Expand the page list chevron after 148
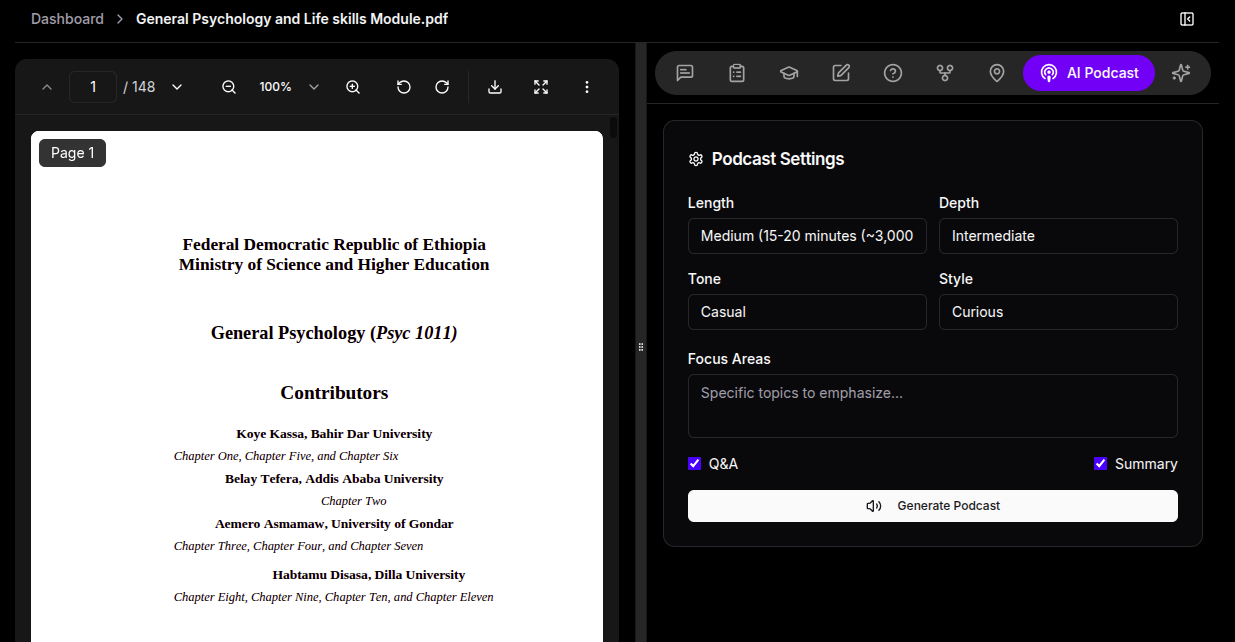 (x=177, y=87)
